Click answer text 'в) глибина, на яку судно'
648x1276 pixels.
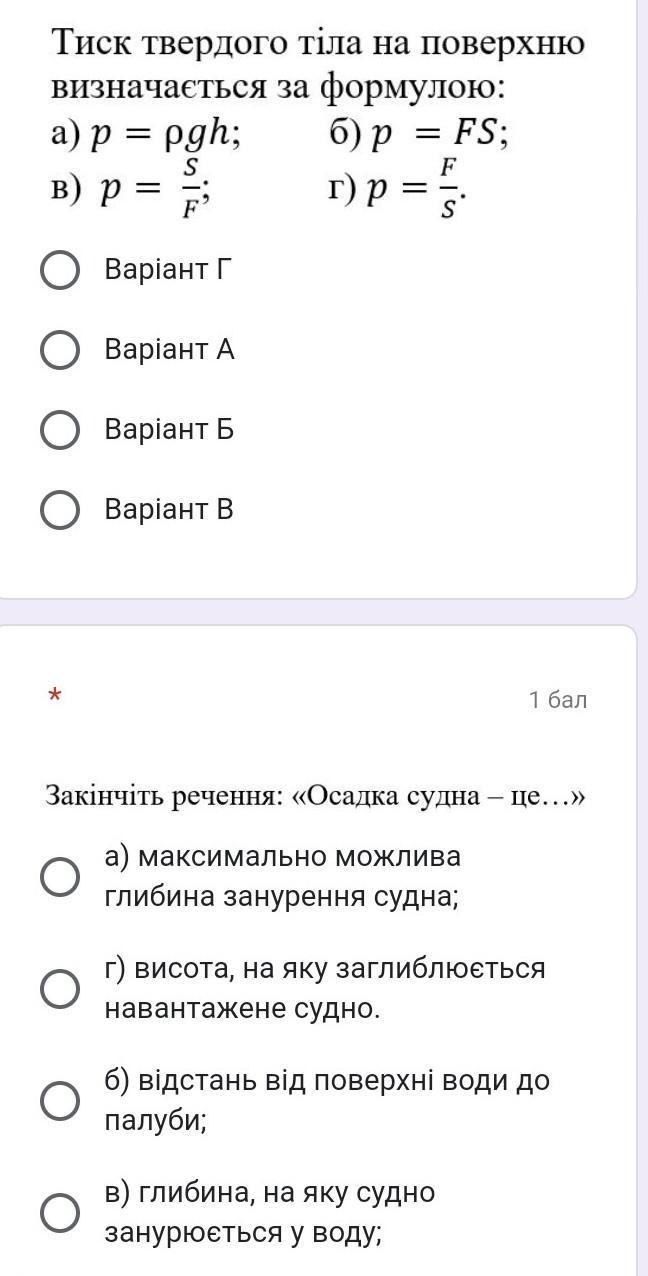pos(270,1213)
